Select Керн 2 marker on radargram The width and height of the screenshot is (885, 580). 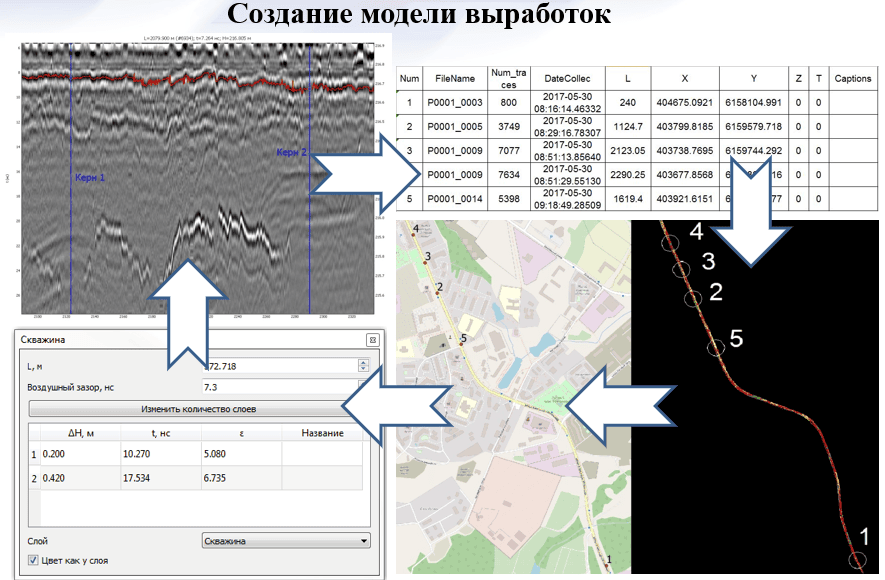click(x=291, y=153)
